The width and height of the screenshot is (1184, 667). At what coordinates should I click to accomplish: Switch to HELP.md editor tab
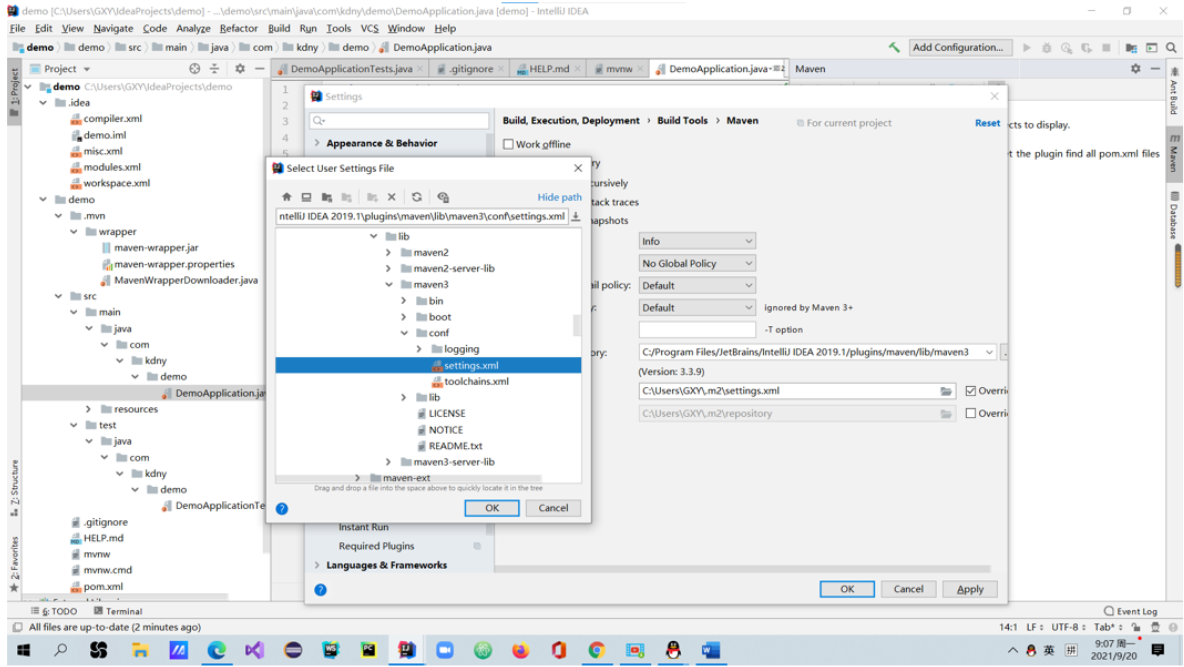(549, 69)
